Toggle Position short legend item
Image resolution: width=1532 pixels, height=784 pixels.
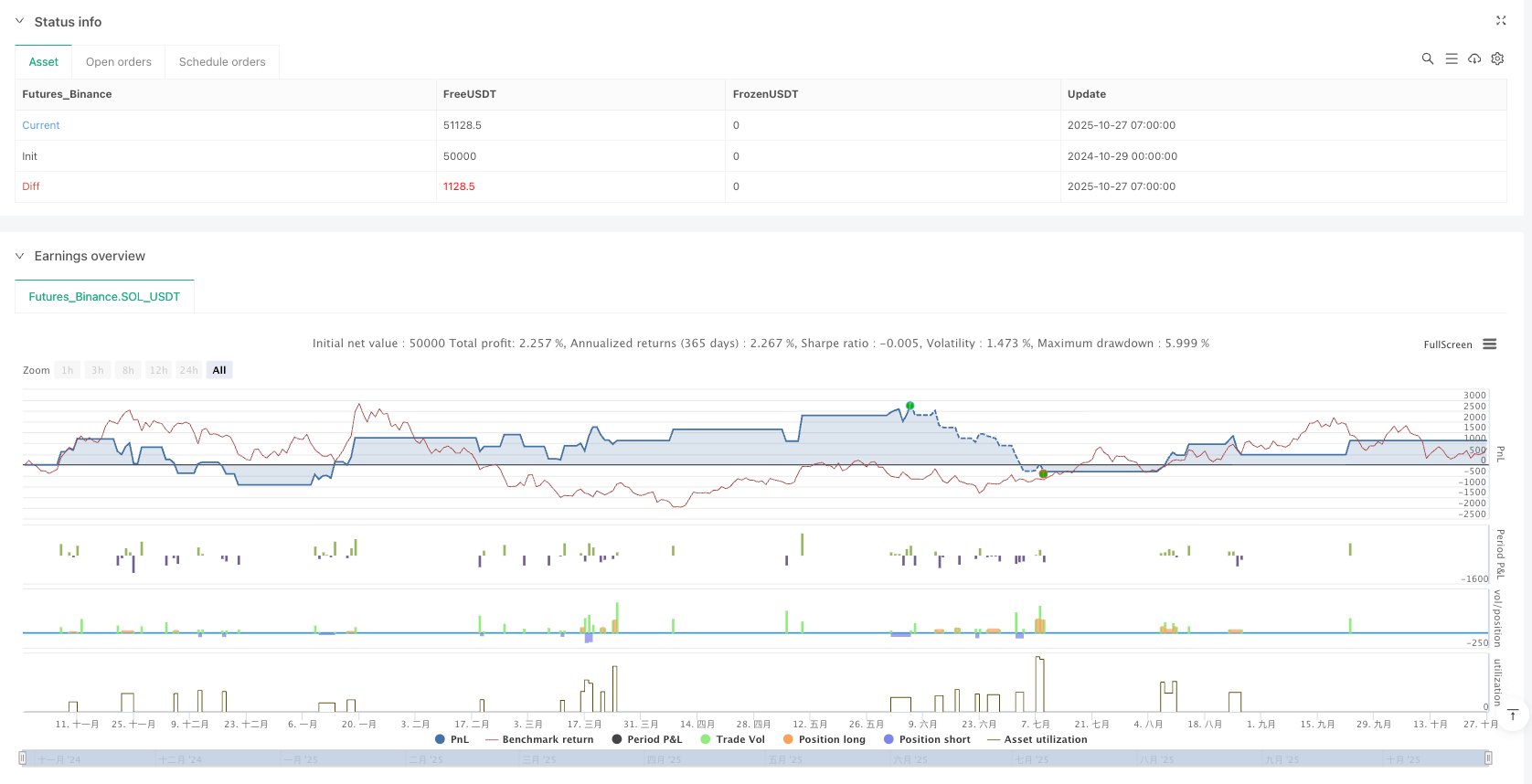[x=933, y=739]
